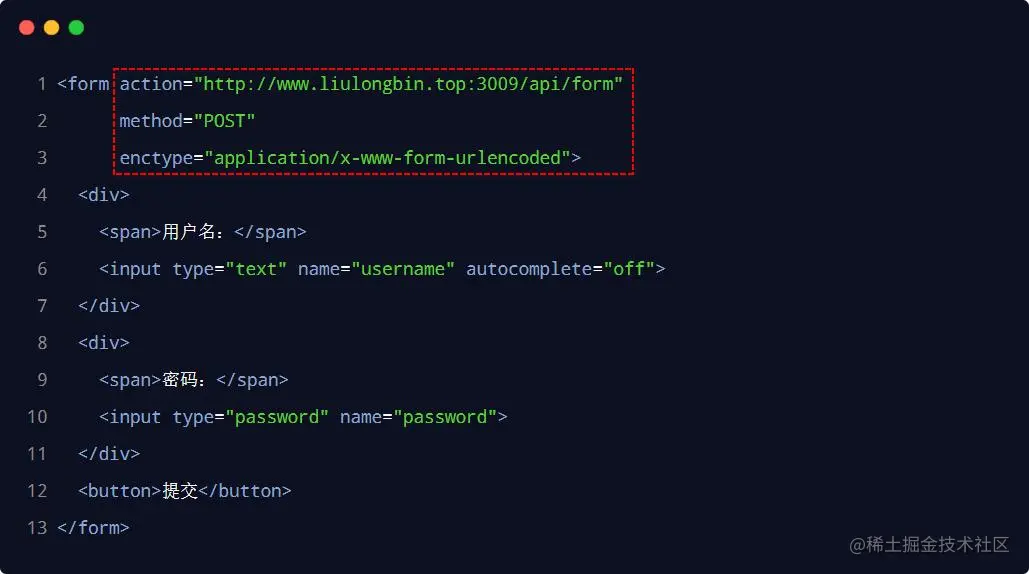The image size is (1029, 574).
Task: Click the yellow minimize dot
Action: (x=51, y=28)
